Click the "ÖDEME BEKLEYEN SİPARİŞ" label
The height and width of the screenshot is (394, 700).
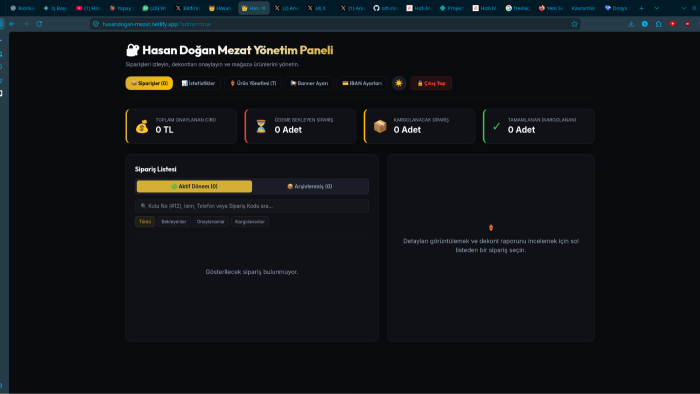click(304, 120)
